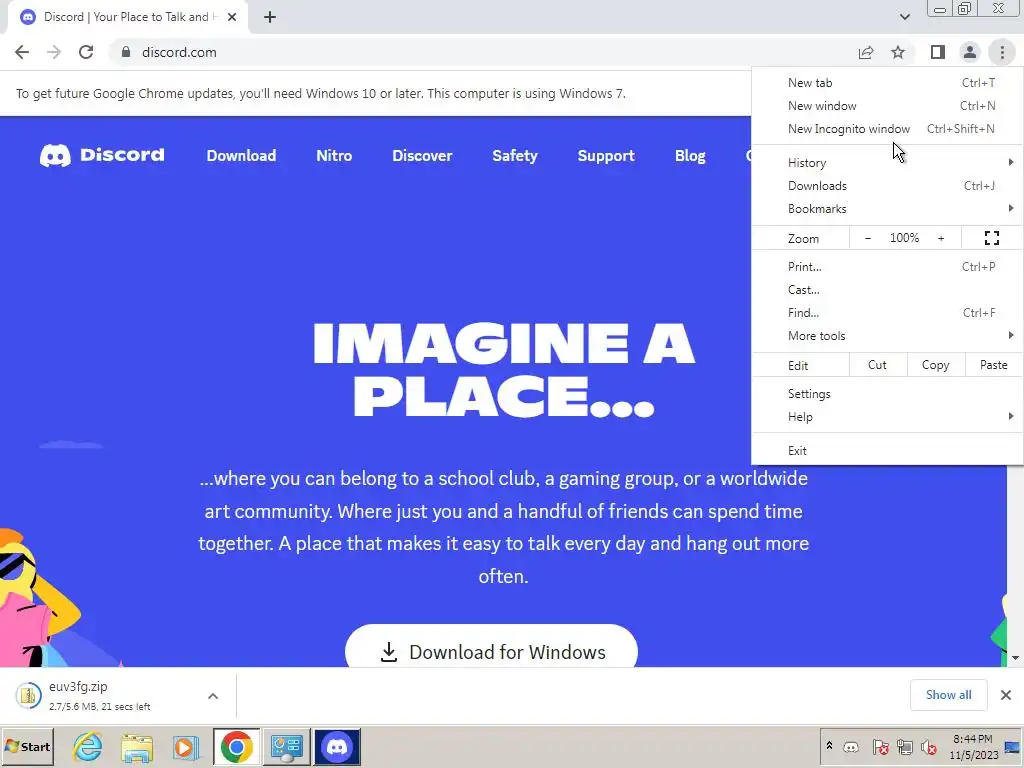Click the Chrome icon in the taskbar
This screenshot has height=768, width=1024.
[x=236, y=746]
